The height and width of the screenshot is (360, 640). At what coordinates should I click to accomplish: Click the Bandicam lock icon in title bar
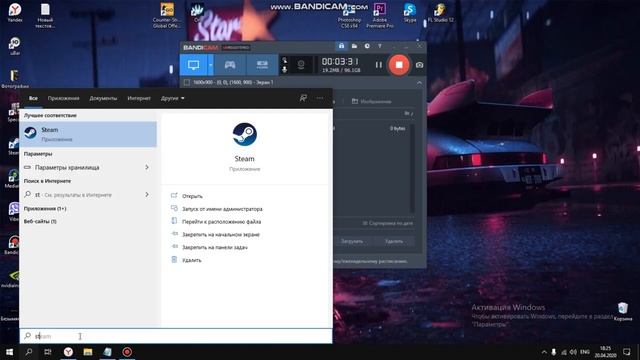click(x=341, y=46)
